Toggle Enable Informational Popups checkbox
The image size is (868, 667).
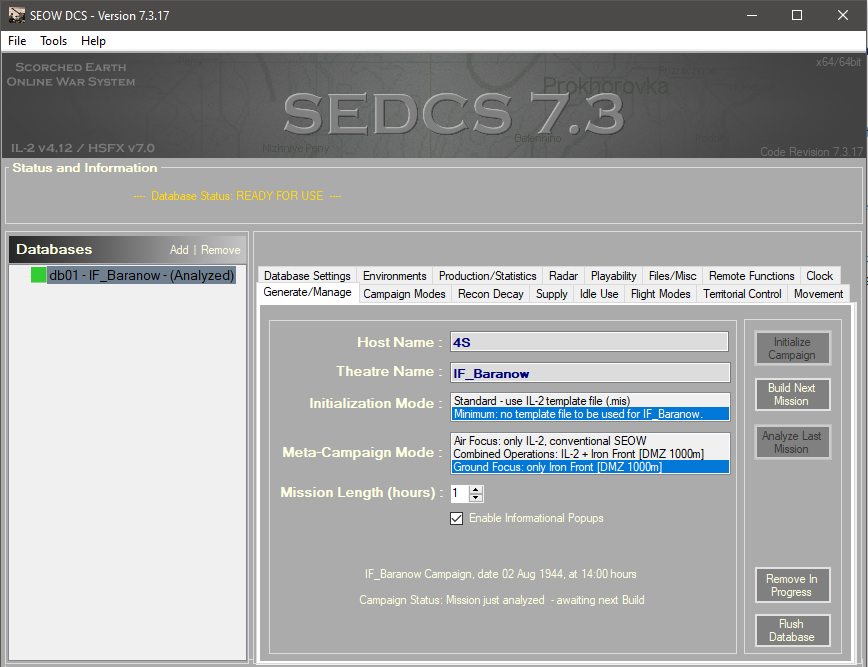pos(457,518)
